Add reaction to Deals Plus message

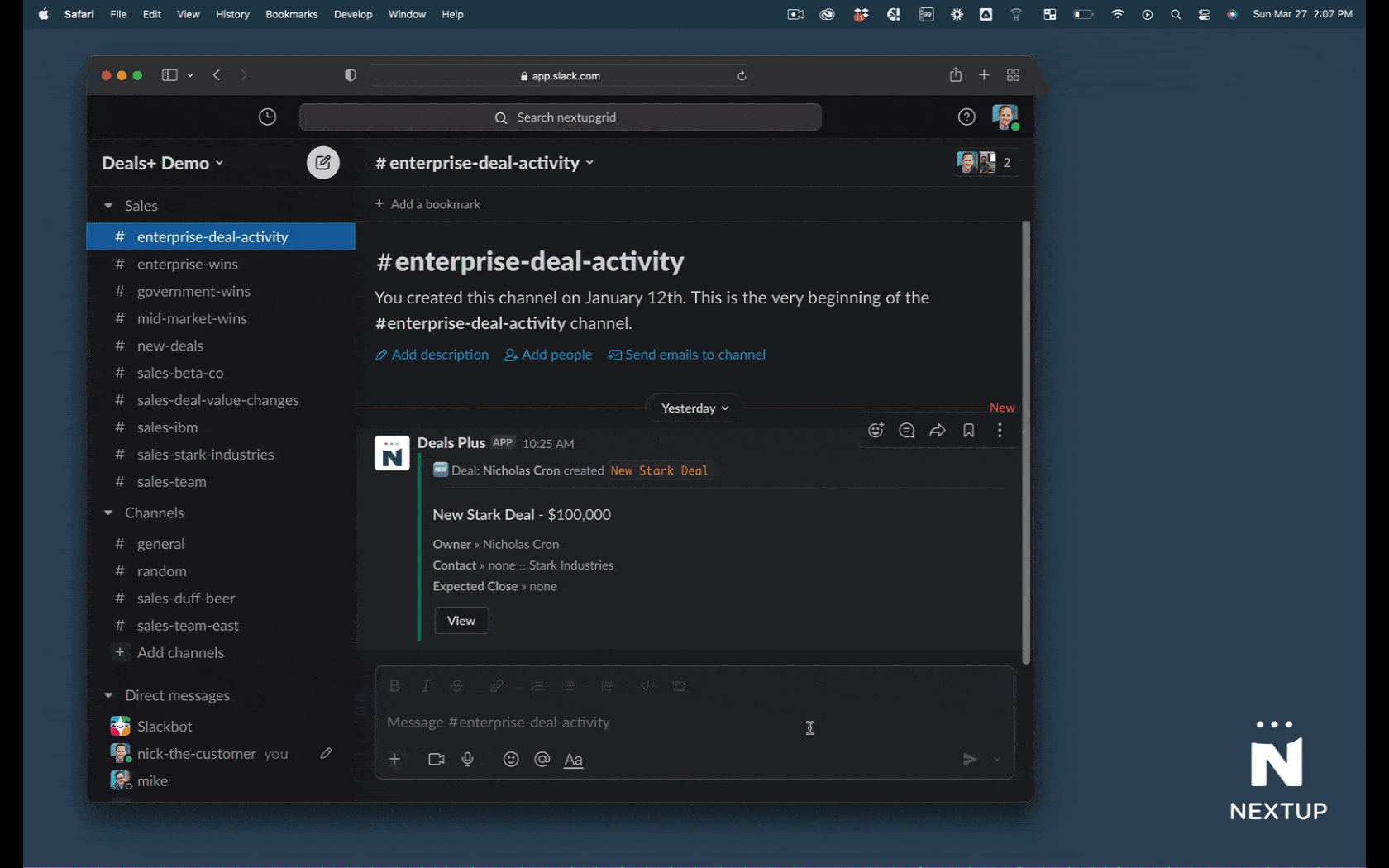click(x=876, y=431)
